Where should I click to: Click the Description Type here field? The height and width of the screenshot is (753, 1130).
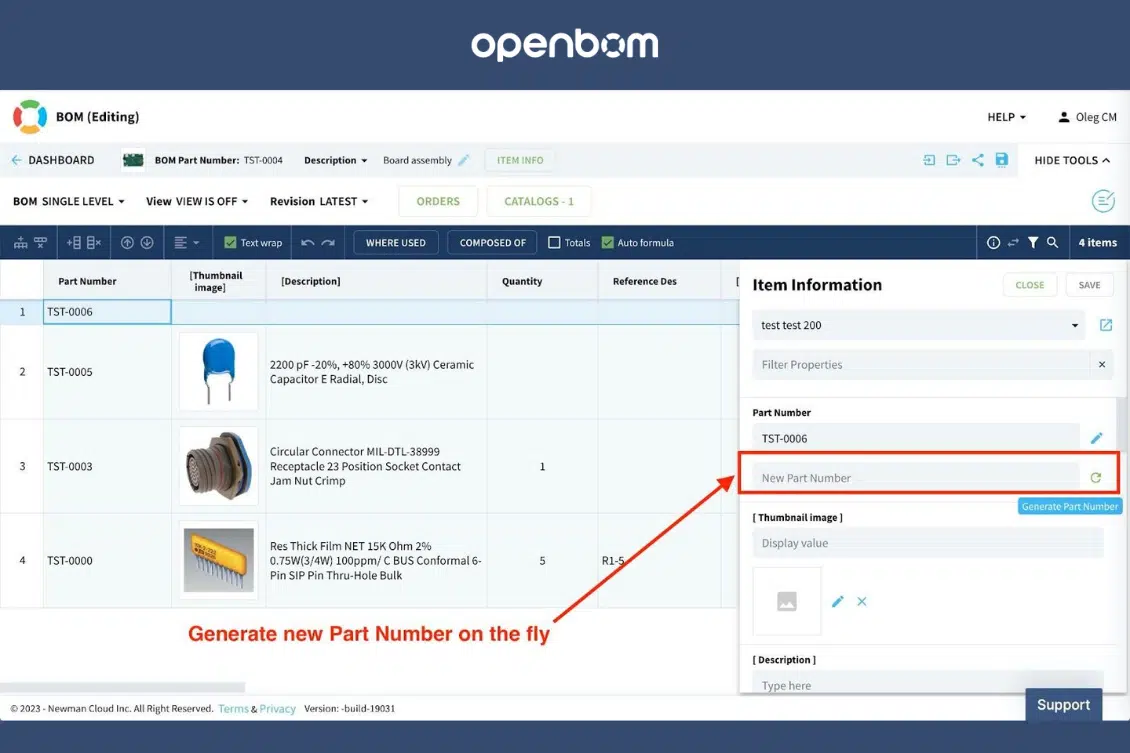(x=927, y=682)
